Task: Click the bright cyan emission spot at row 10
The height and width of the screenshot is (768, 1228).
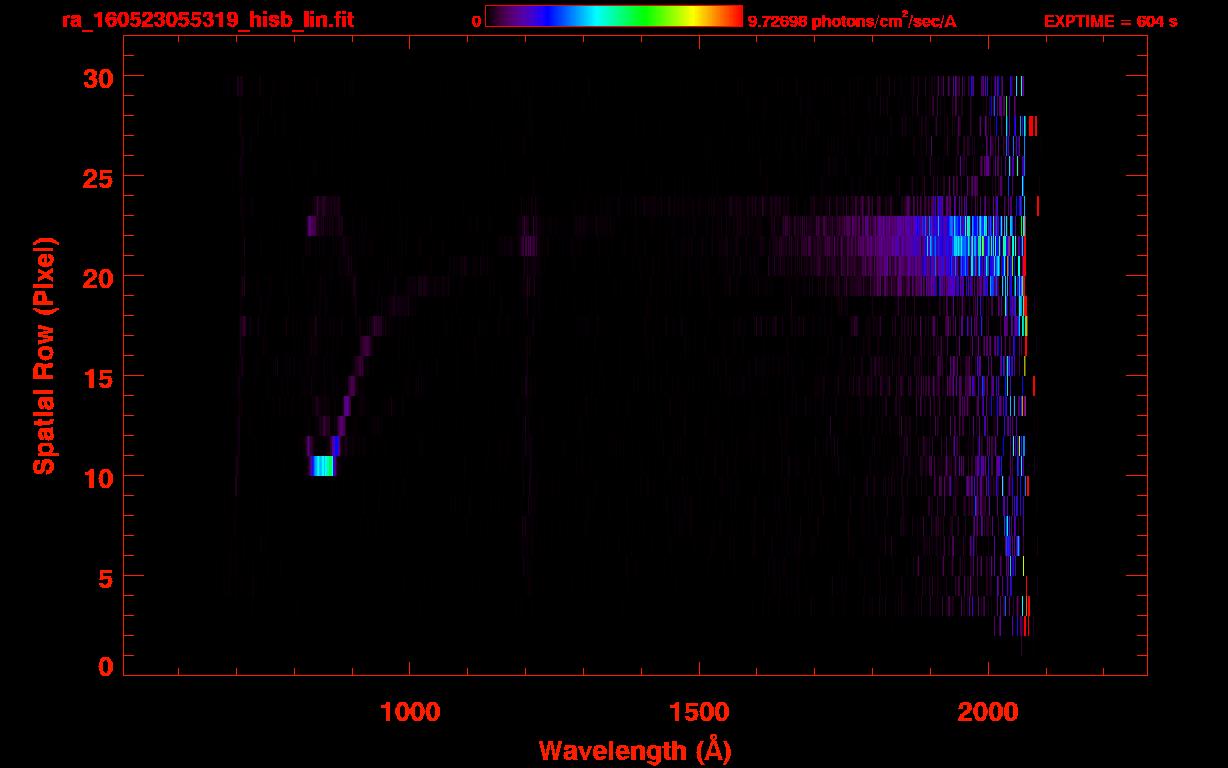Action: pos(322,466)
